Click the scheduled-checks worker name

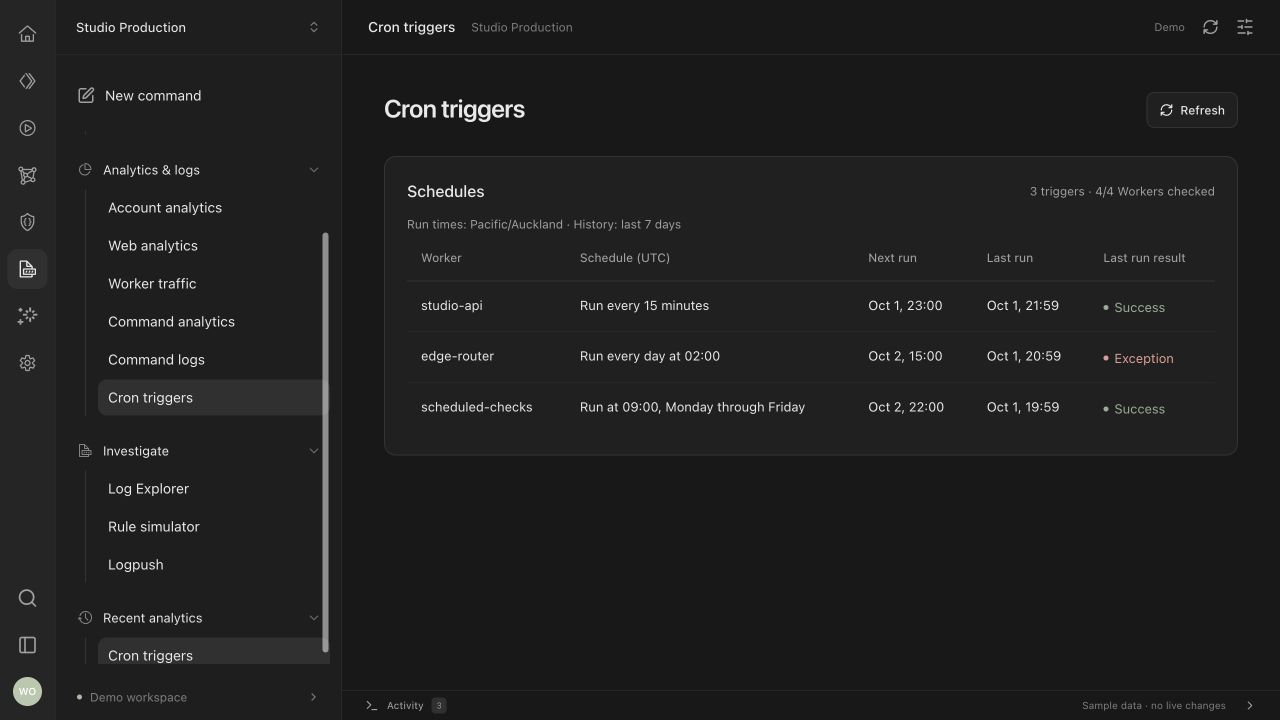[477, 407]
